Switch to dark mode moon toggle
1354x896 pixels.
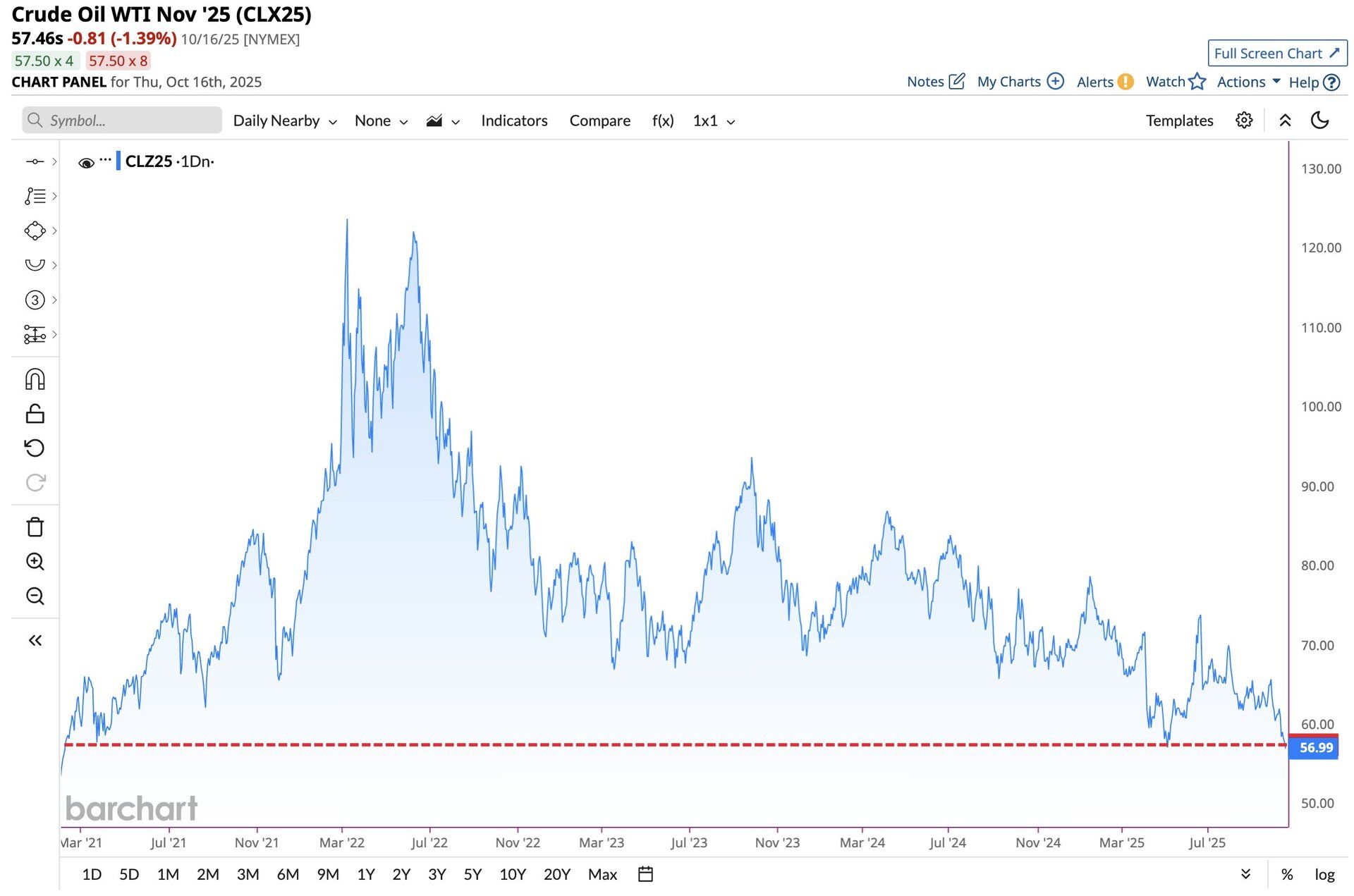1319,121
